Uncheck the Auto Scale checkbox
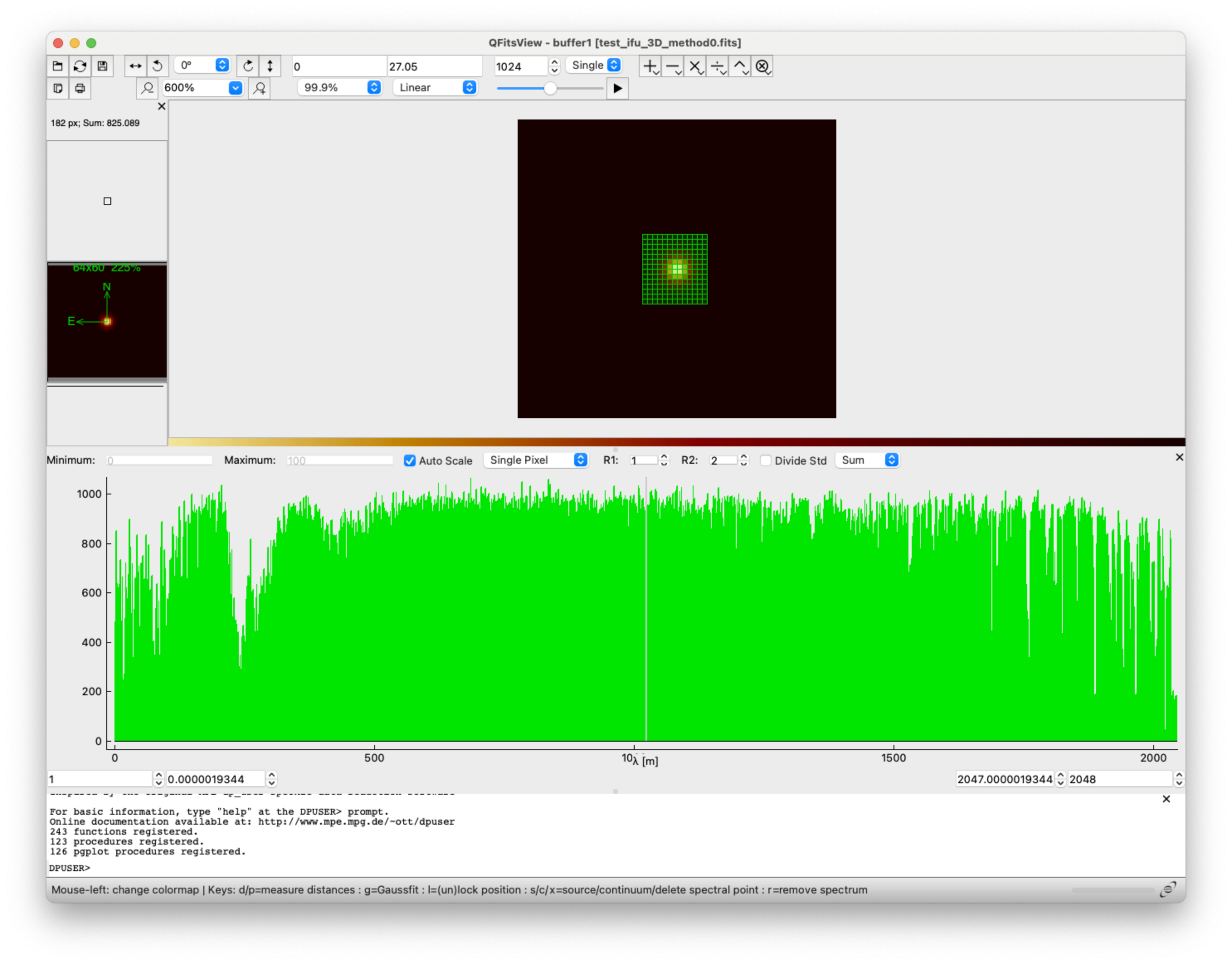The image size is (1232, 964). [x=410, y=460]
